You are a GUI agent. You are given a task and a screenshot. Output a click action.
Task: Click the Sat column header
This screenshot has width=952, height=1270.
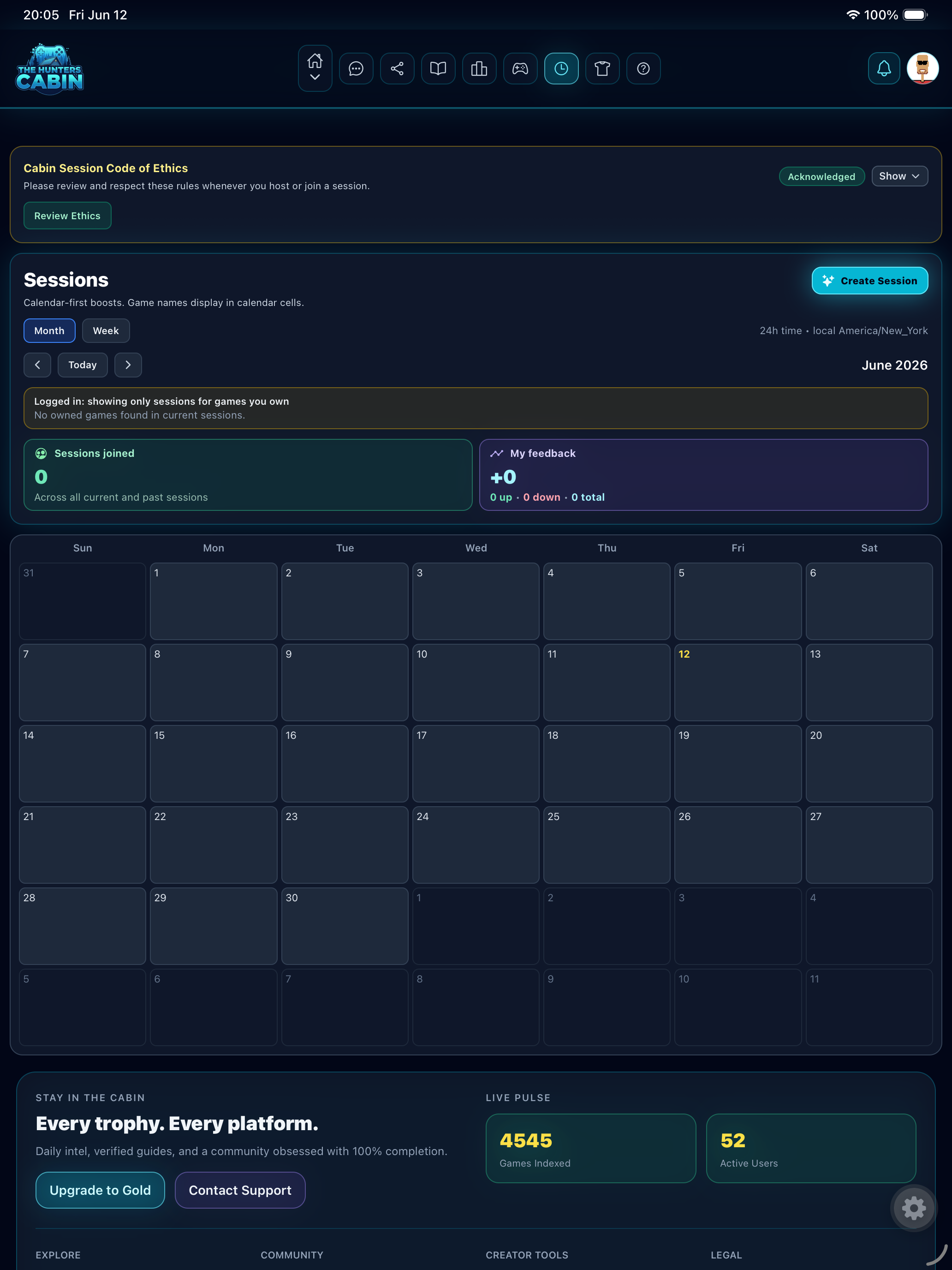[869, 548]
